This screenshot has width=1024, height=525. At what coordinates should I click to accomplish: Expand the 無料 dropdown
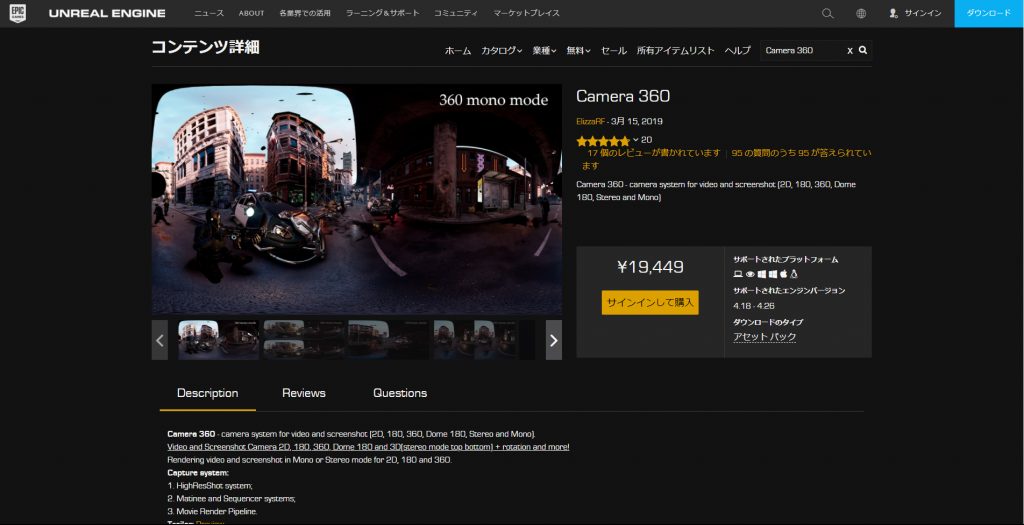578,50
